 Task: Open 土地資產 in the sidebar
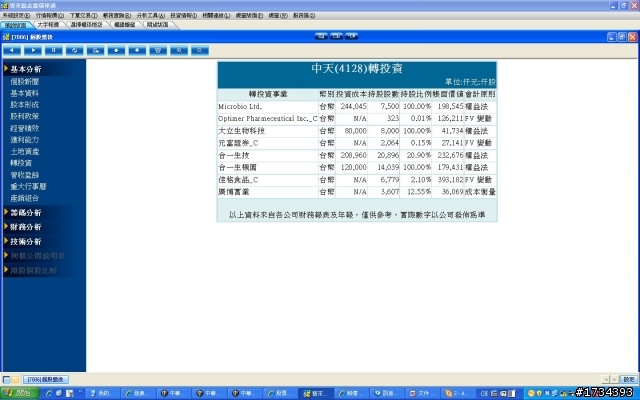(24, 151)
